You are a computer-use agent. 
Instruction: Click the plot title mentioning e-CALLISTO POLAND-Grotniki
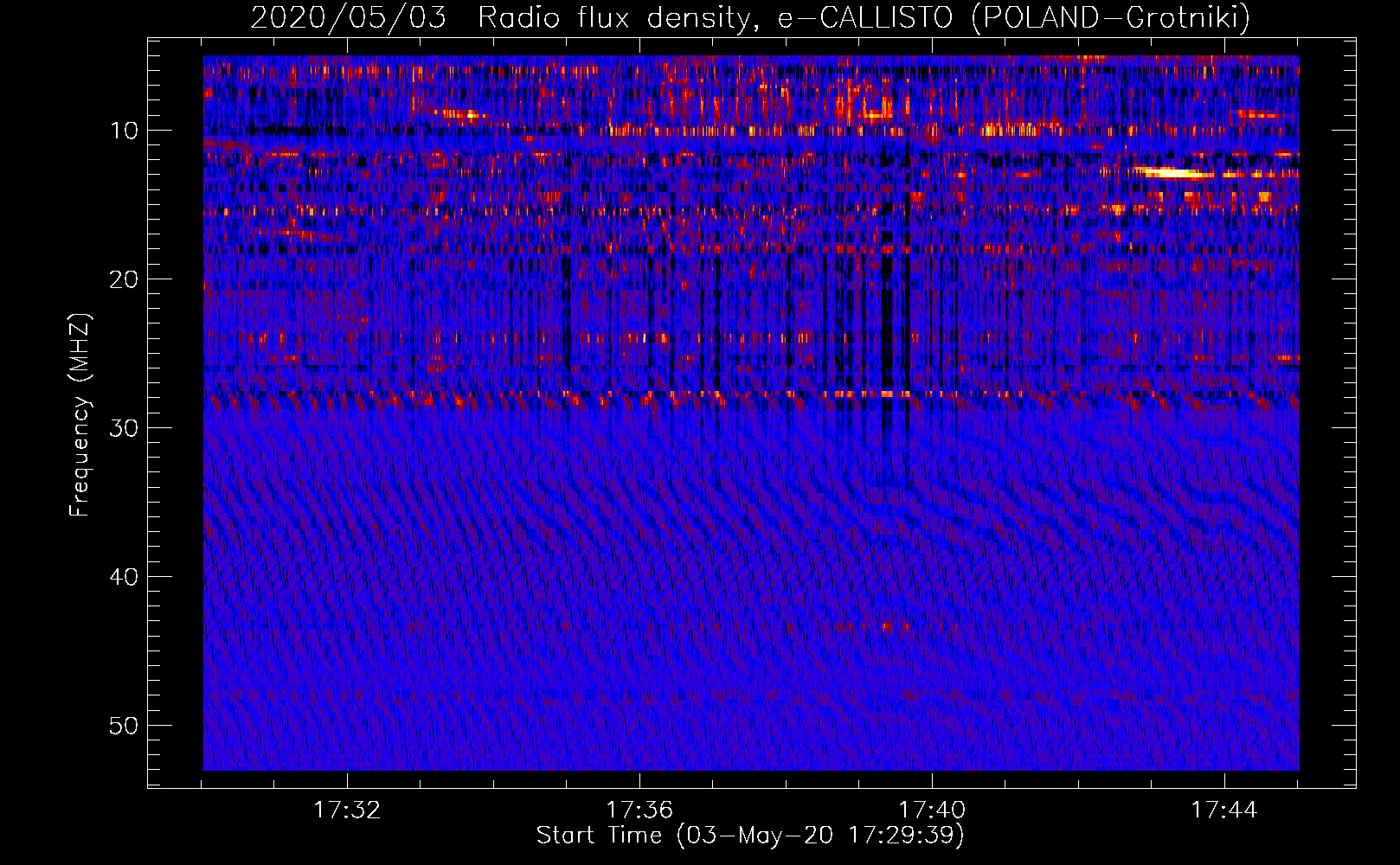click(x=750, y=17)
